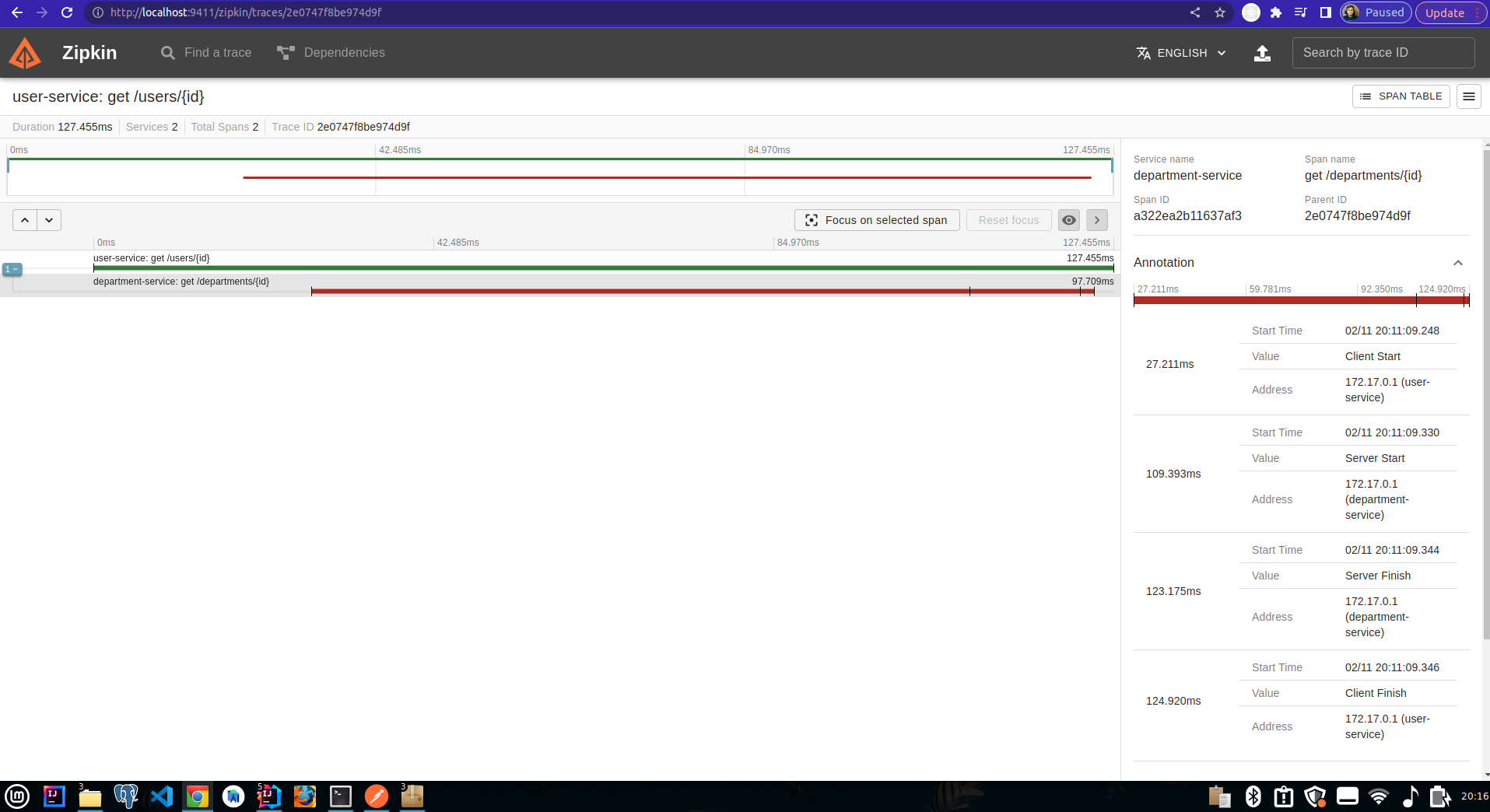This screenshot has height=812, width=1490.
Task: Open the browser Extensions puzzle icon
Action: 1276,12
